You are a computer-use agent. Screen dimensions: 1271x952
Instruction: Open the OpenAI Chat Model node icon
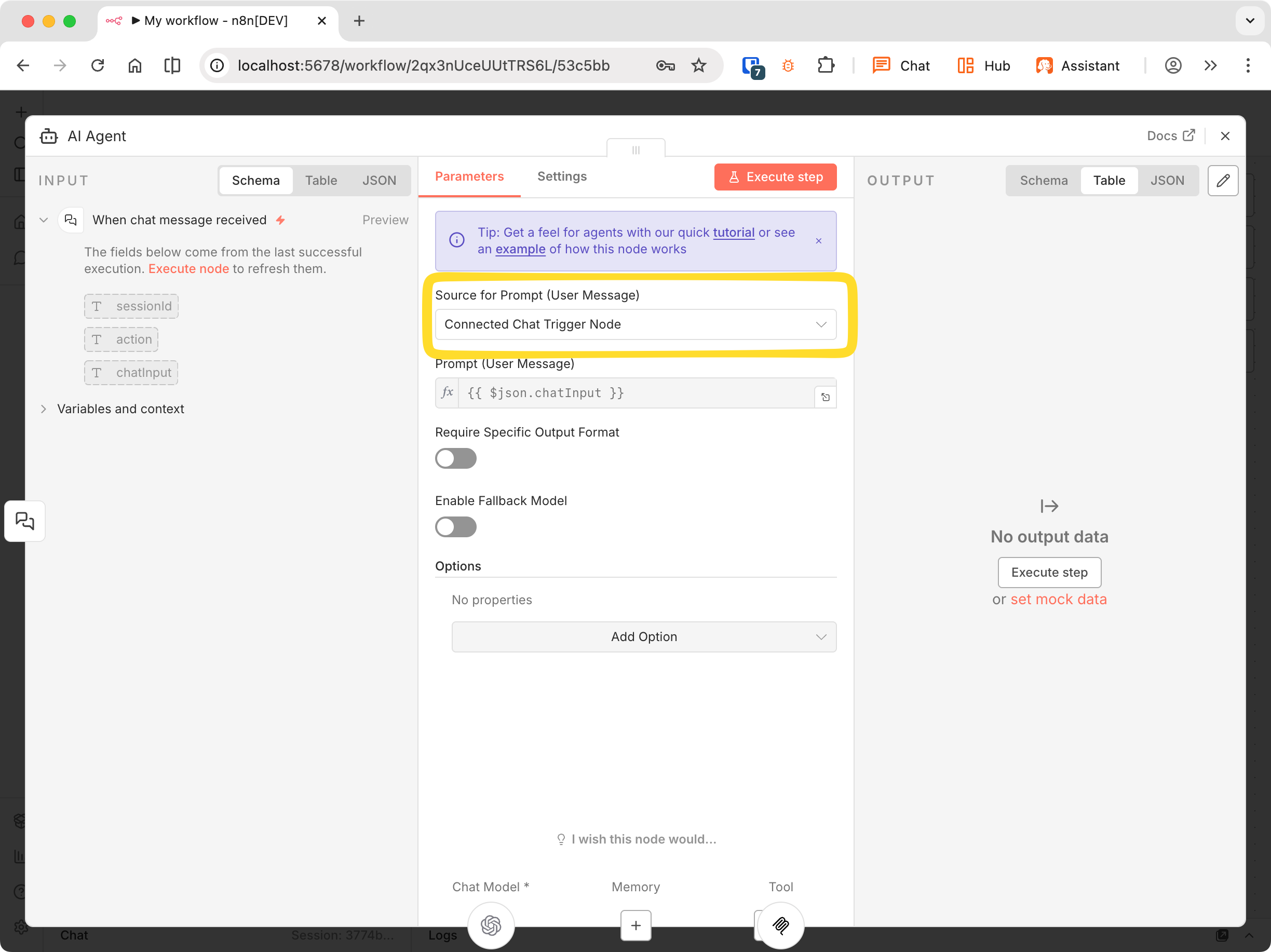491,926
